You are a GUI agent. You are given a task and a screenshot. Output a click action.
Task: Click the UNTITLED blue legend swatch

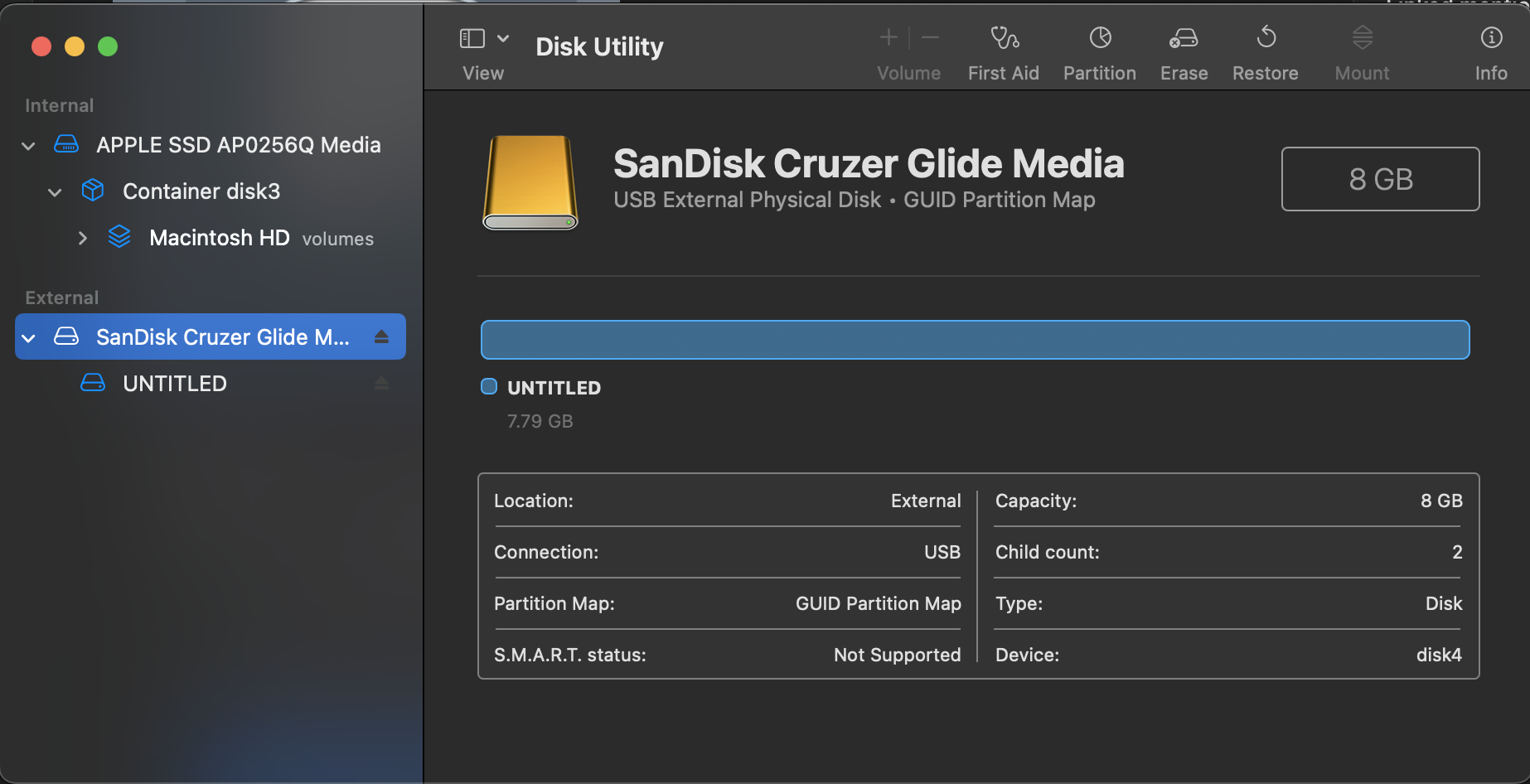point(489,386)
